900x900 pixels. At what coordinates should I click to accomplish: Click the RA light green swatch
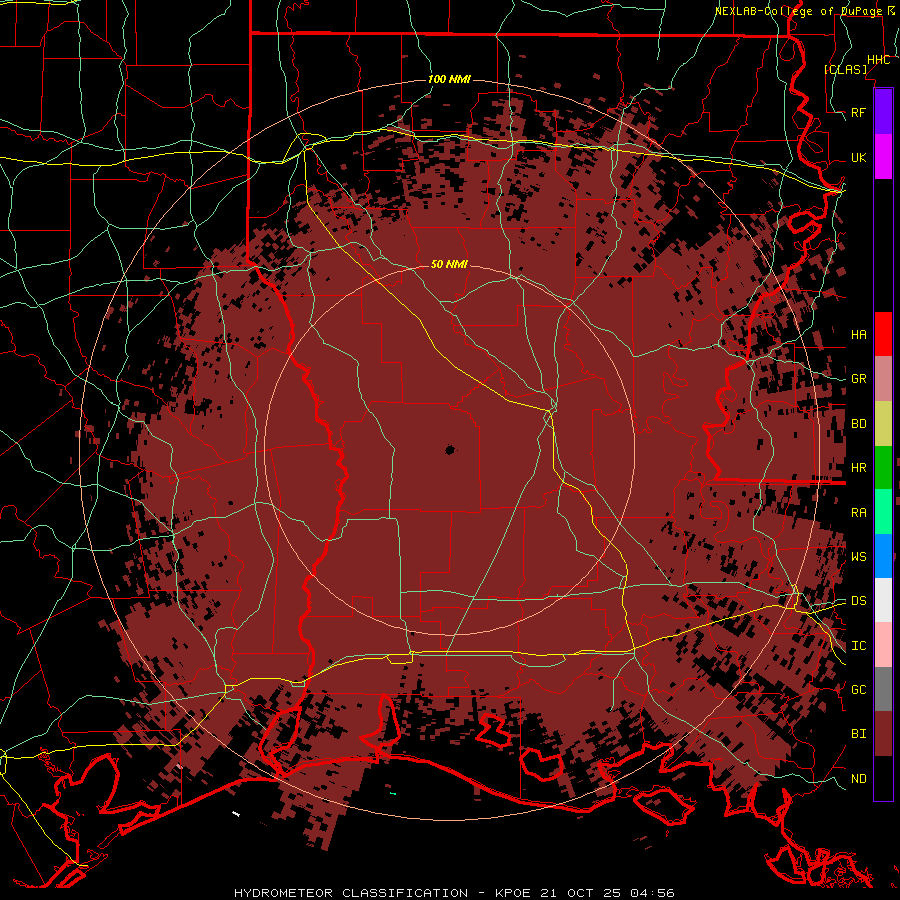click(x=883, y=512)
